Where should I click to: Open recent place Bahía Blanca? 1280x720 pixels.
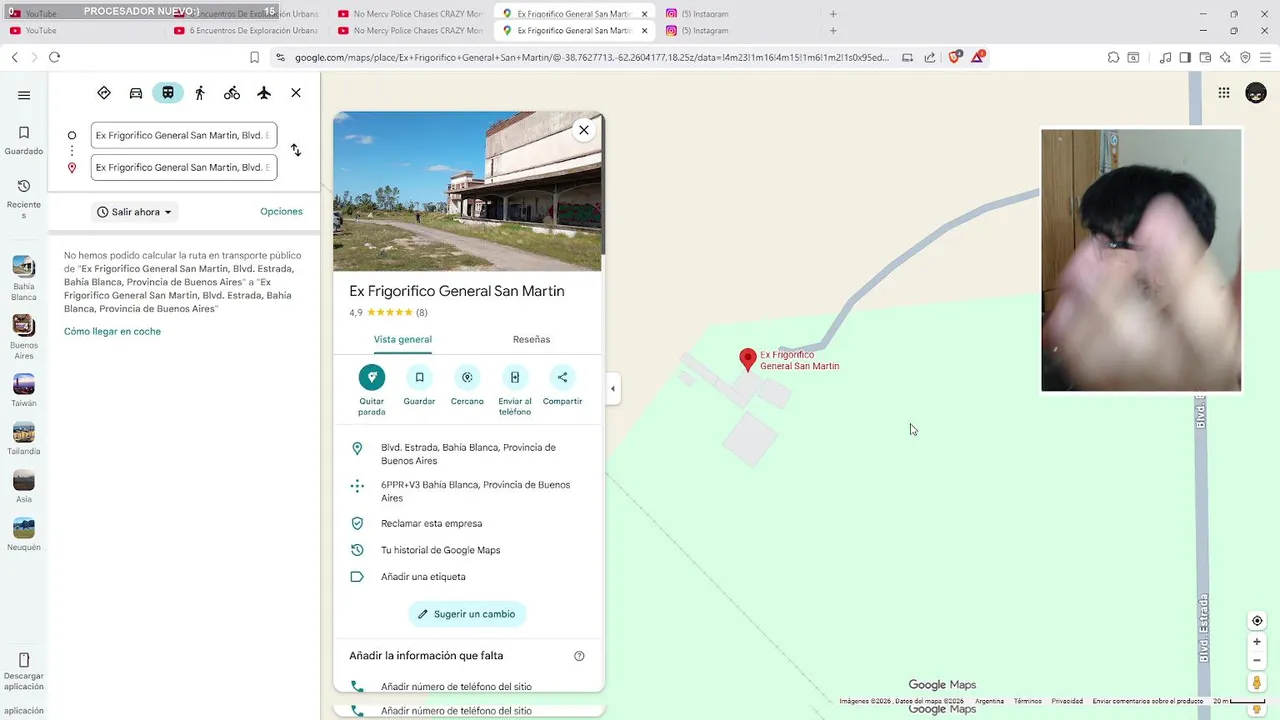[24, 279]
